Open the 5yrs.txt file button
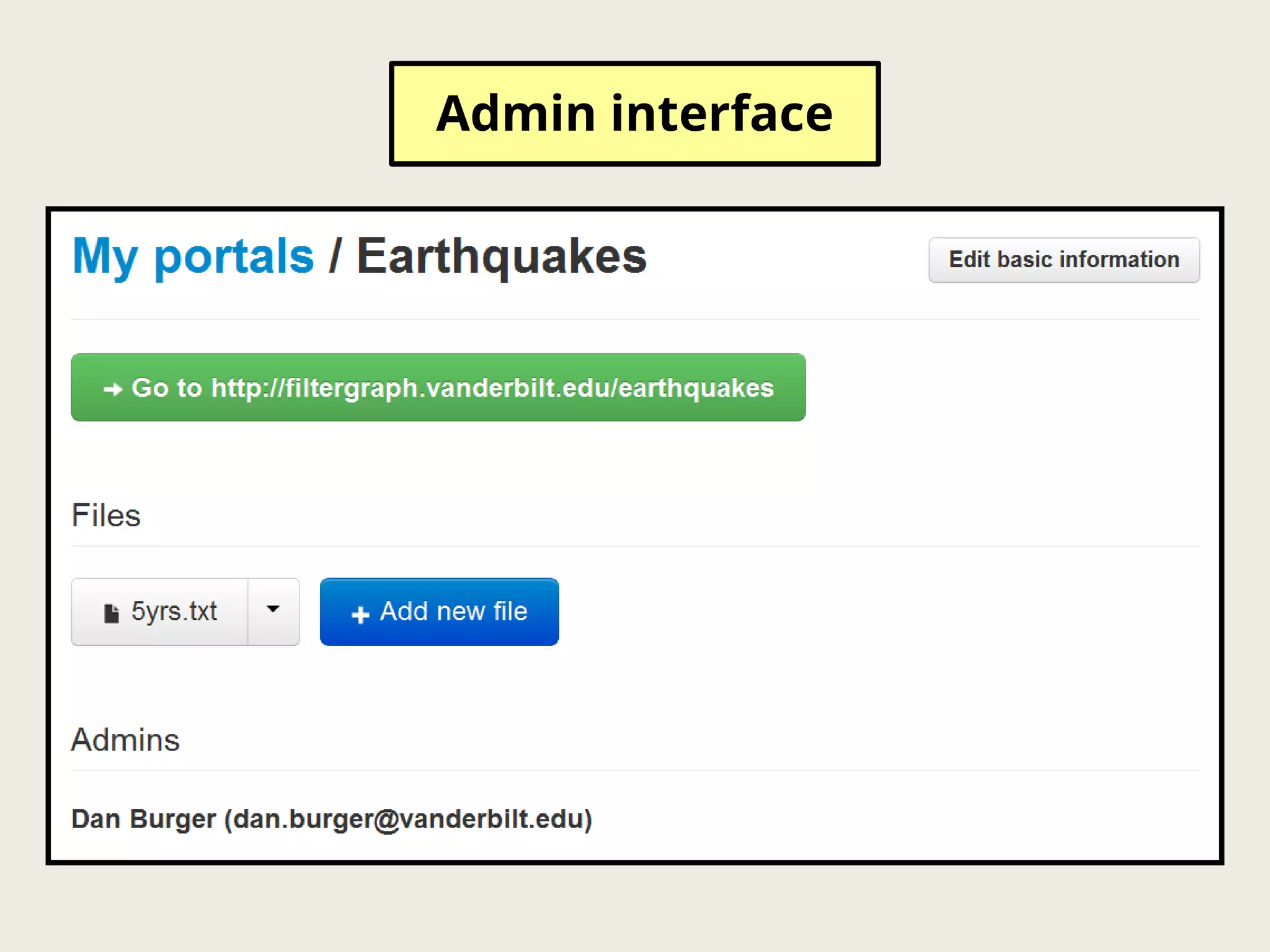Viewport: 1270px width, 952px height. point(160,612)
